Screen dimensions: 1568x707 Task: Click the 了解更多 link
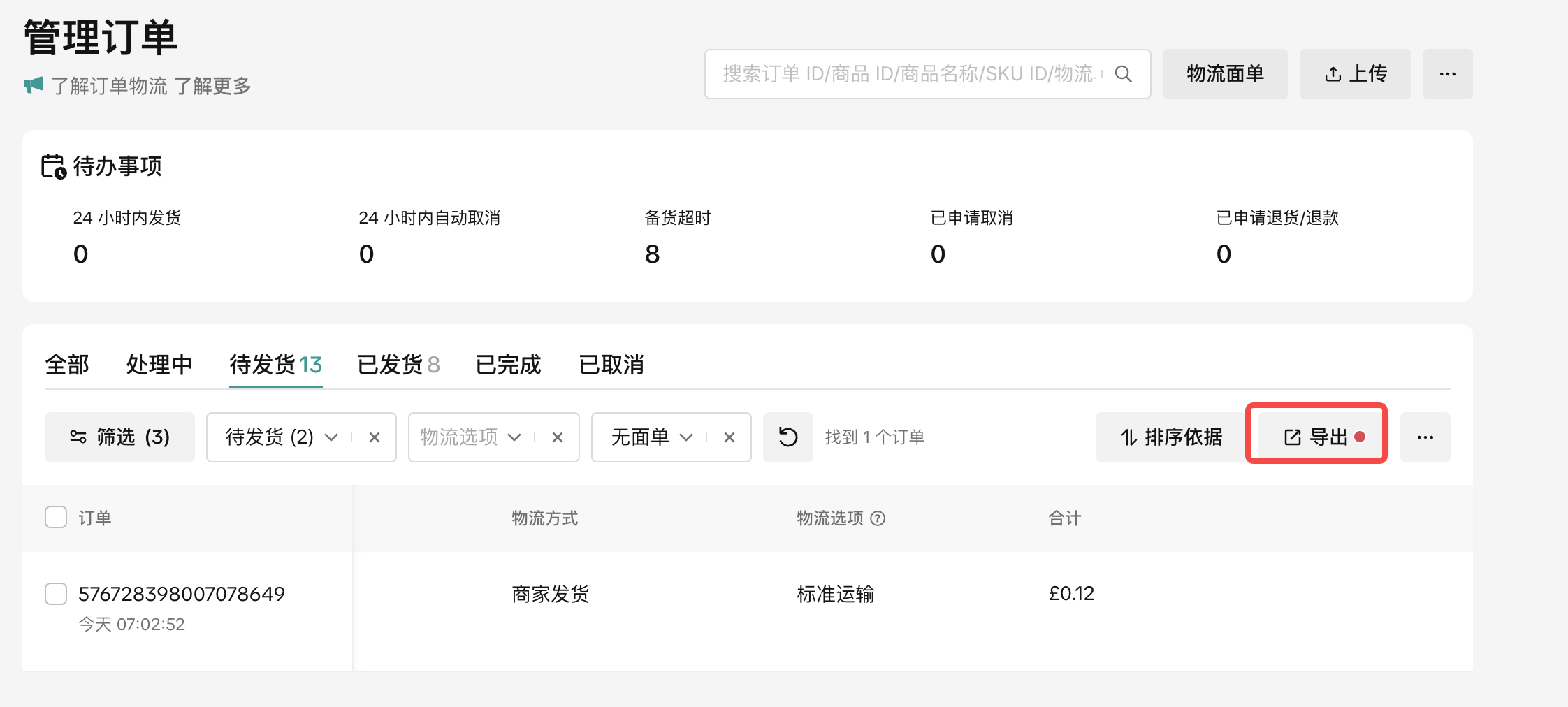pos(212,86)
